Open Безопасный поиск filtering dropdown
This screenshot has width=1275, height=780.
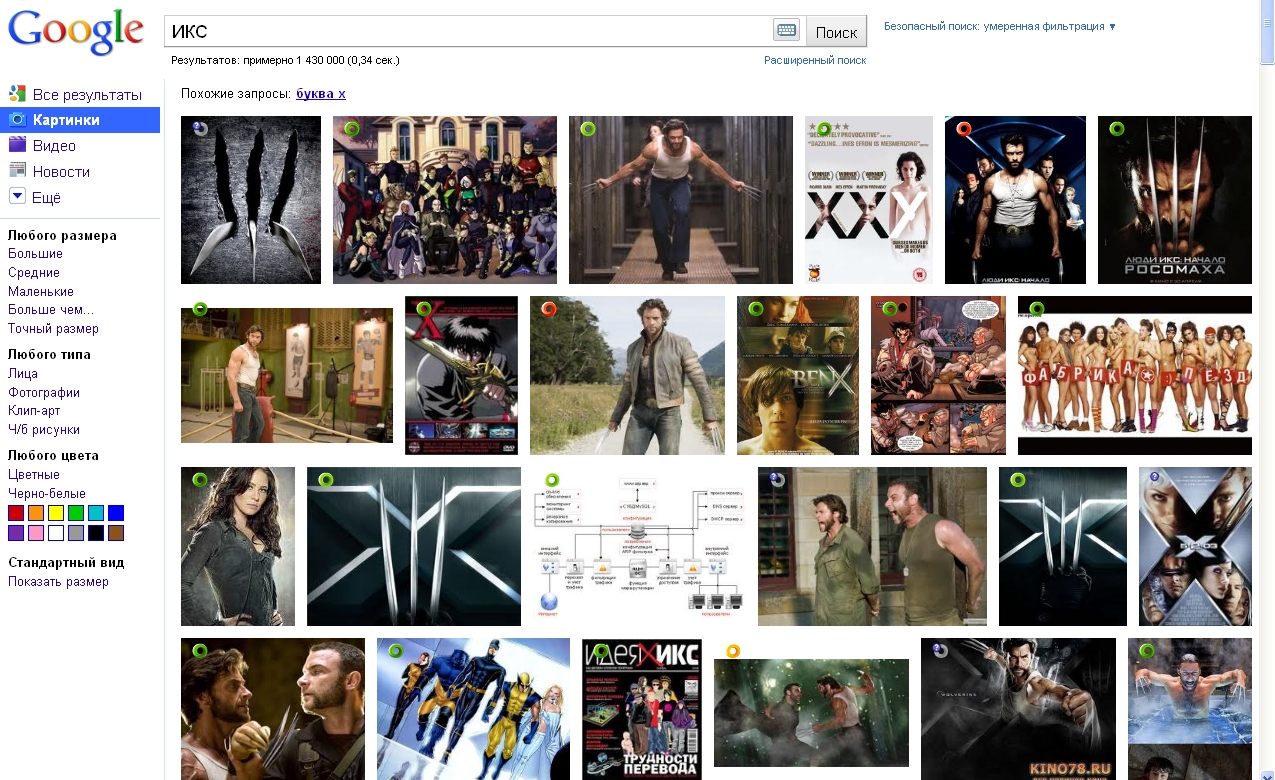tap(1000, 26)
